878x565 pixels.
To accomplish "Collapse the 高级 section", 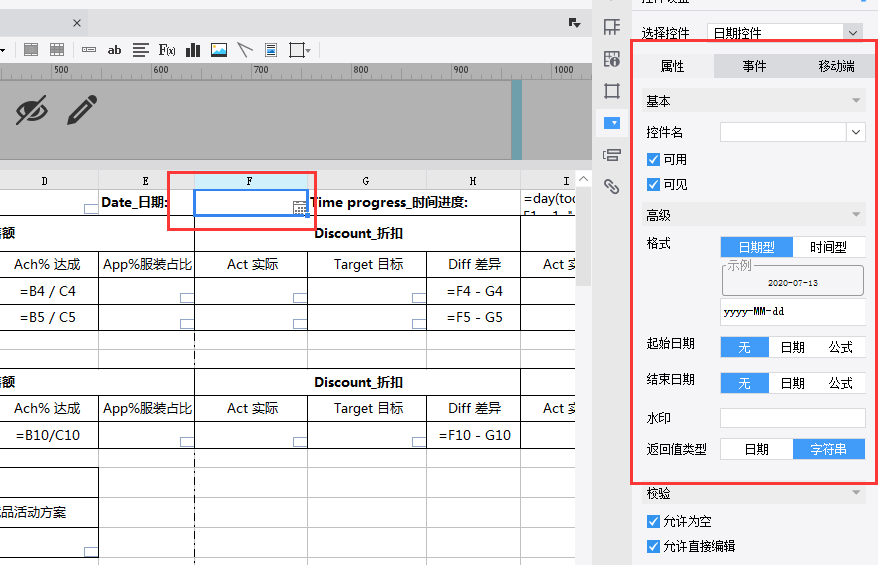I will [856, 214].
